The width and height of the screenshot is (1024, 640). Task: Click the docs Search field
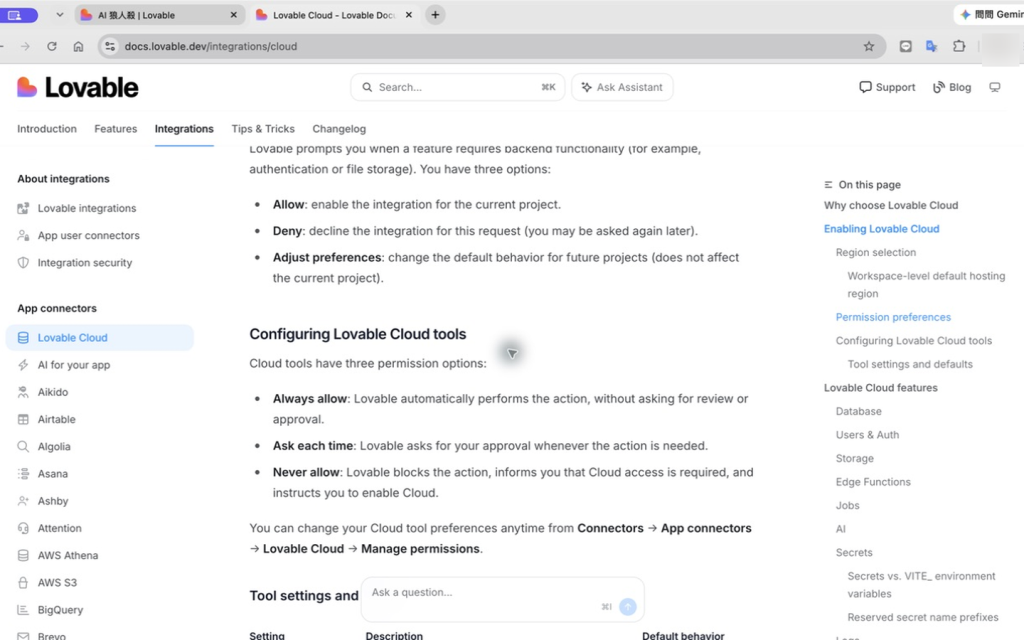[458, 88]
